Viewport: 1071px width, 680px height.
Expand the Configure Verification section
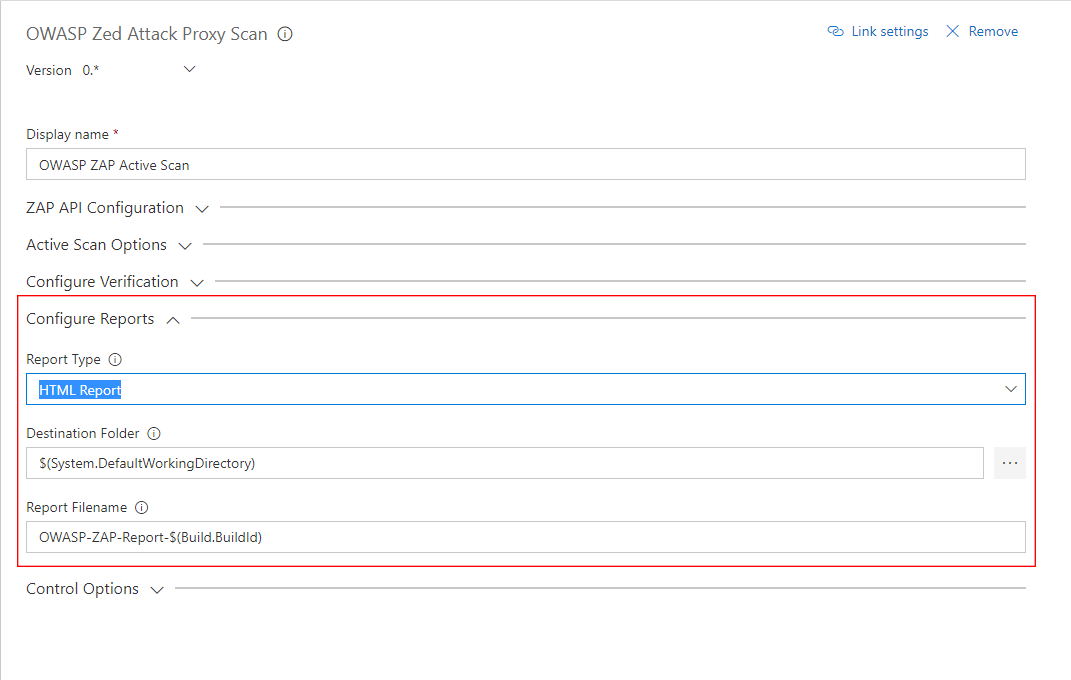point(197,283)
